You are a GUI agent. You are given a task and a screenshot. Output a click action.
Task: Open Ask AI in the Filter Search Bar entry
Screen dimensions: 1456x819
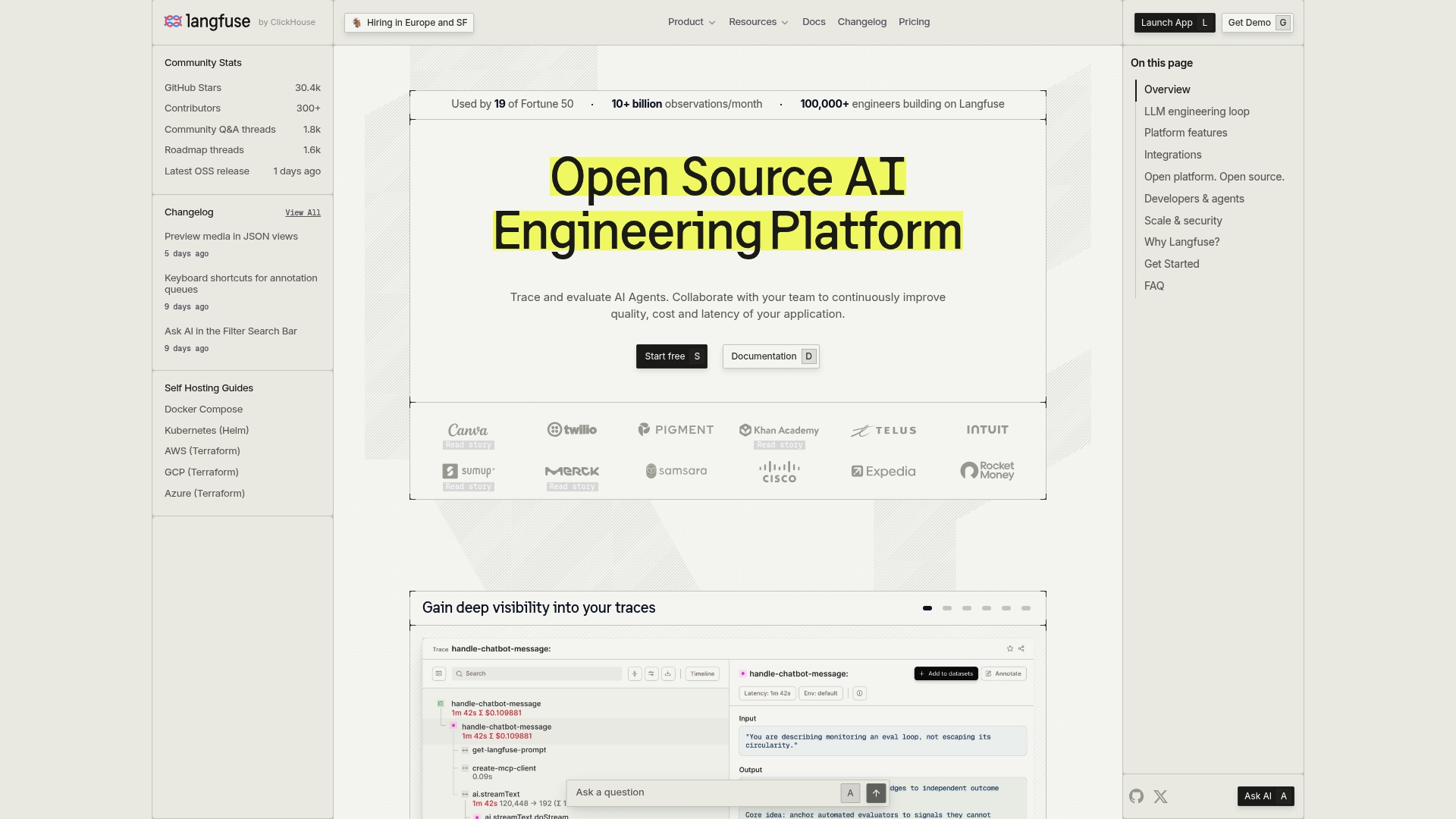[231, 331]
